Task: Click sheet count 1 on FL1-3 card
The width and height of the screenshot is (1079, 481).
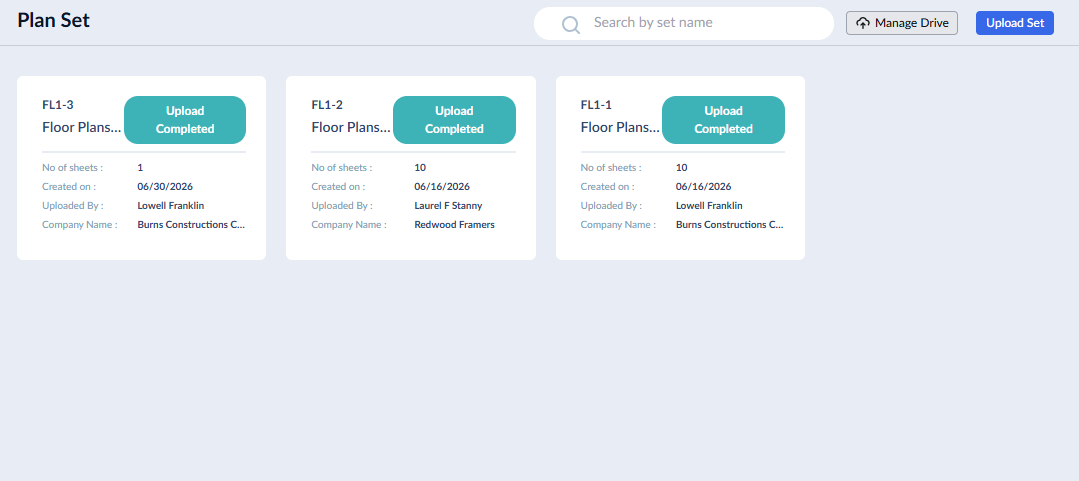Action: coord(140,167)
